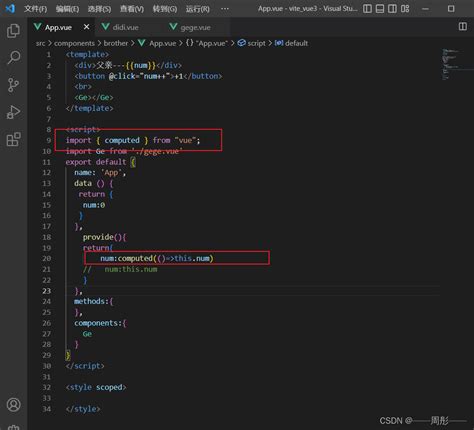
Task: Click line number 23 in the gutter
Action: (x=47, y=291)
